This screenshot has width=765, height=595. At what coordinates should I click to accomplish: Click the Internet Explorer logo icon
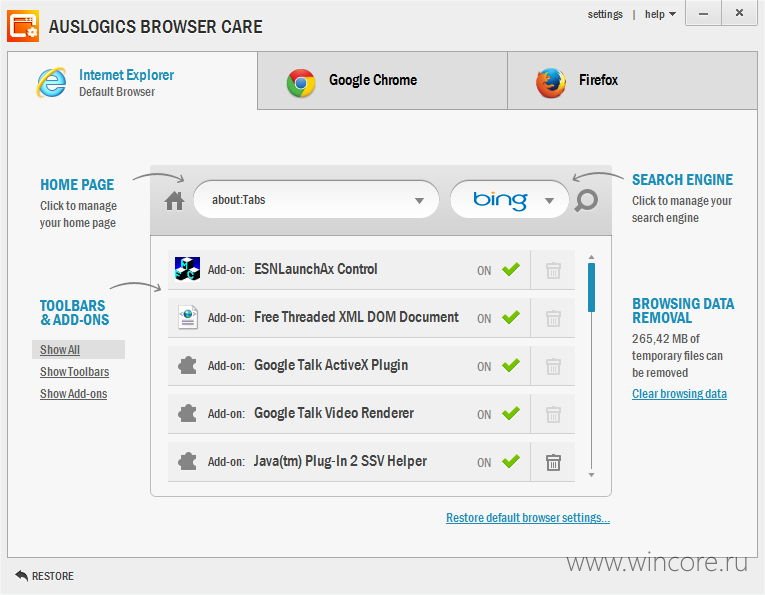pos(51,82)
